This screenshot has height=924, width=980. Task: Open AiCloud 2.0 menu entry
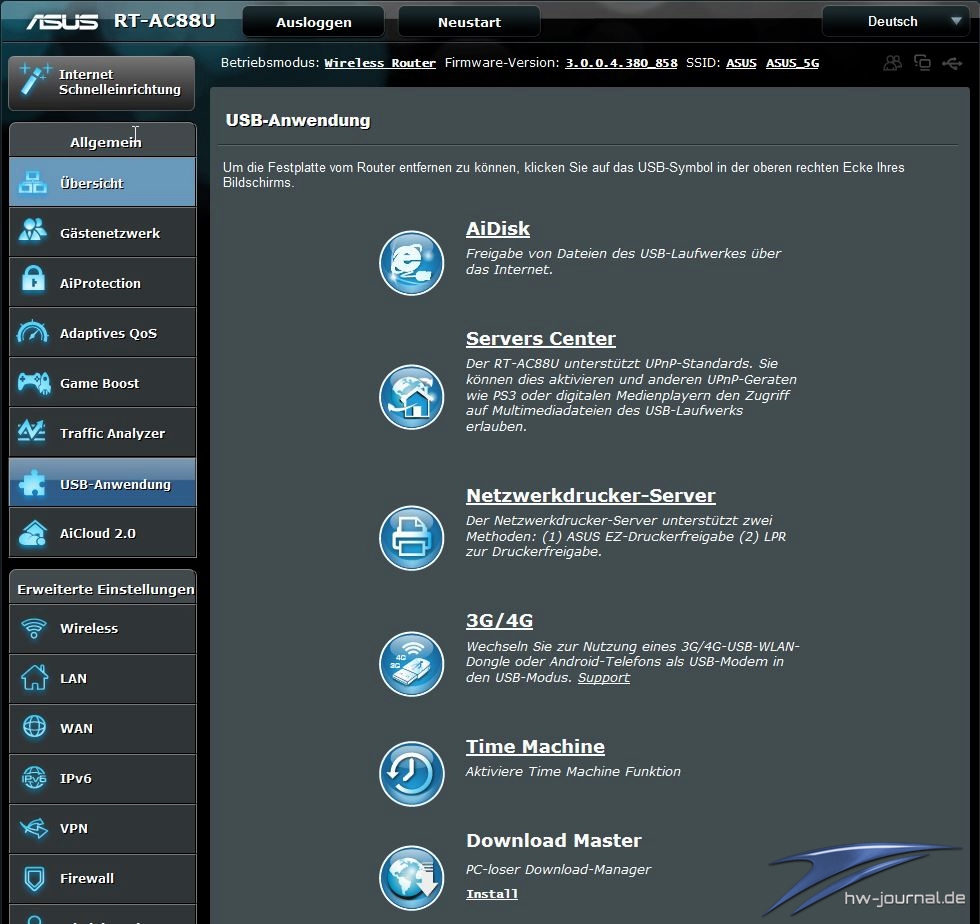(x=102, y=533)
